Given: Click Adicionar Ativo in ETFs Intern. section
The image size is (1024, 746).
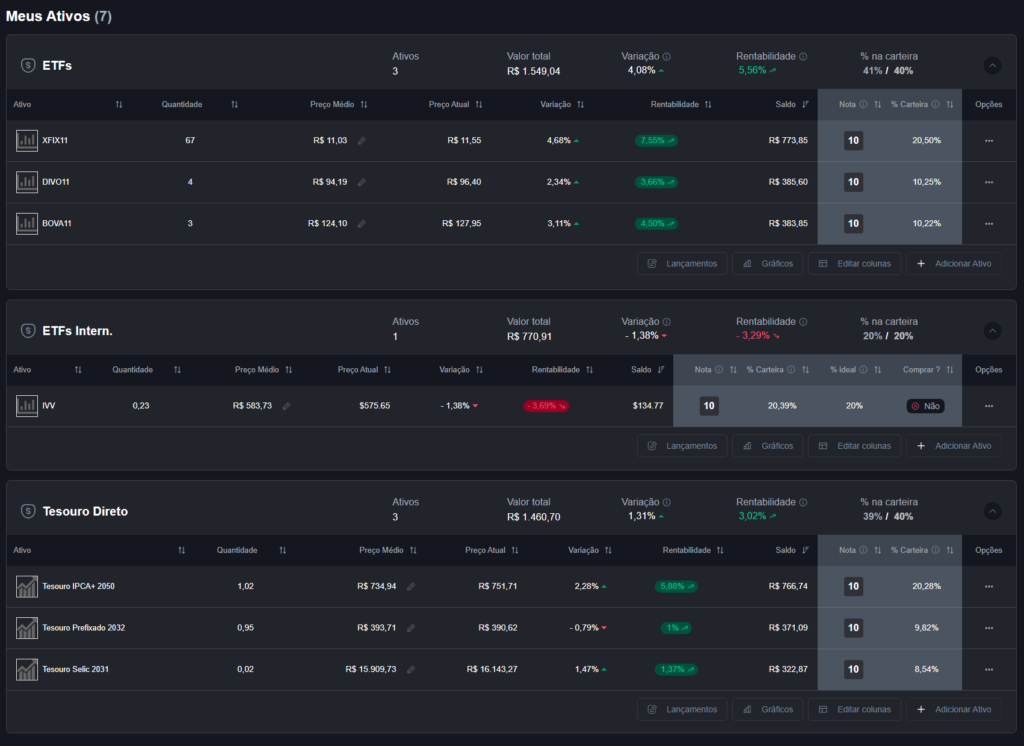Looking at the screenshot, I should tap(953, 446).
